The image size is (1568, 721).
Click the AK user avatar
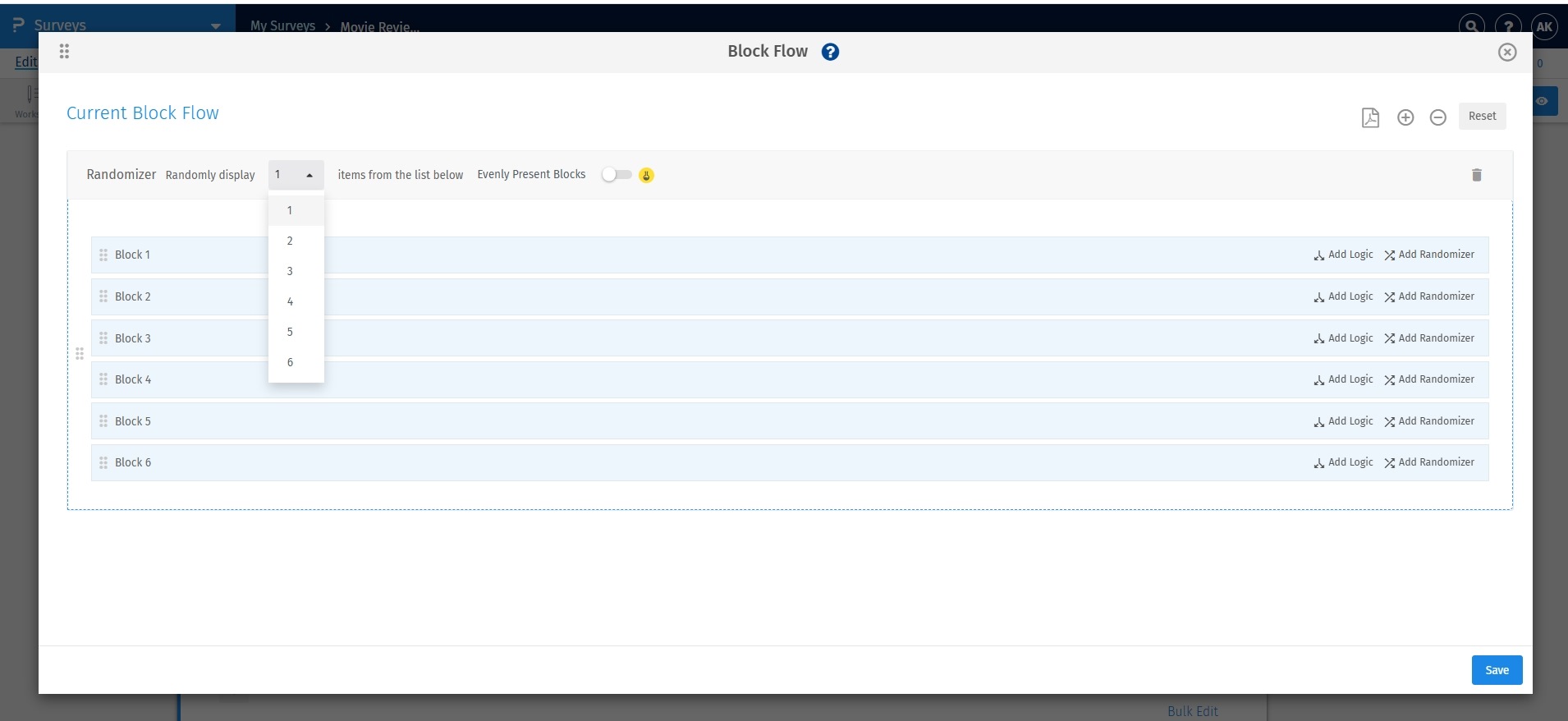pyautogui.click(x=1544, y=25)
